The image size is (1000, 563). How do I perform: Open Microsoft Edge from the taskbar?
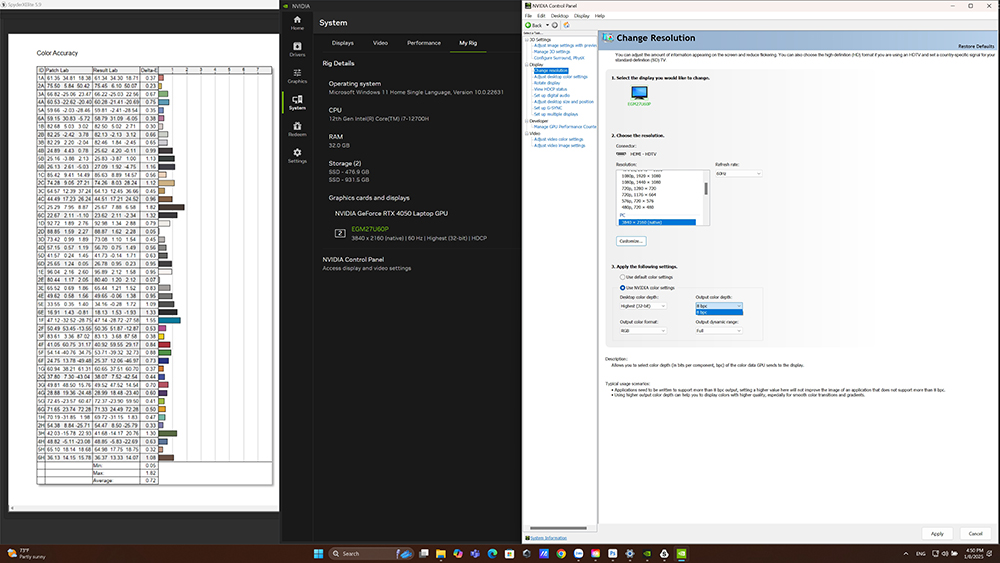[492, 553]
